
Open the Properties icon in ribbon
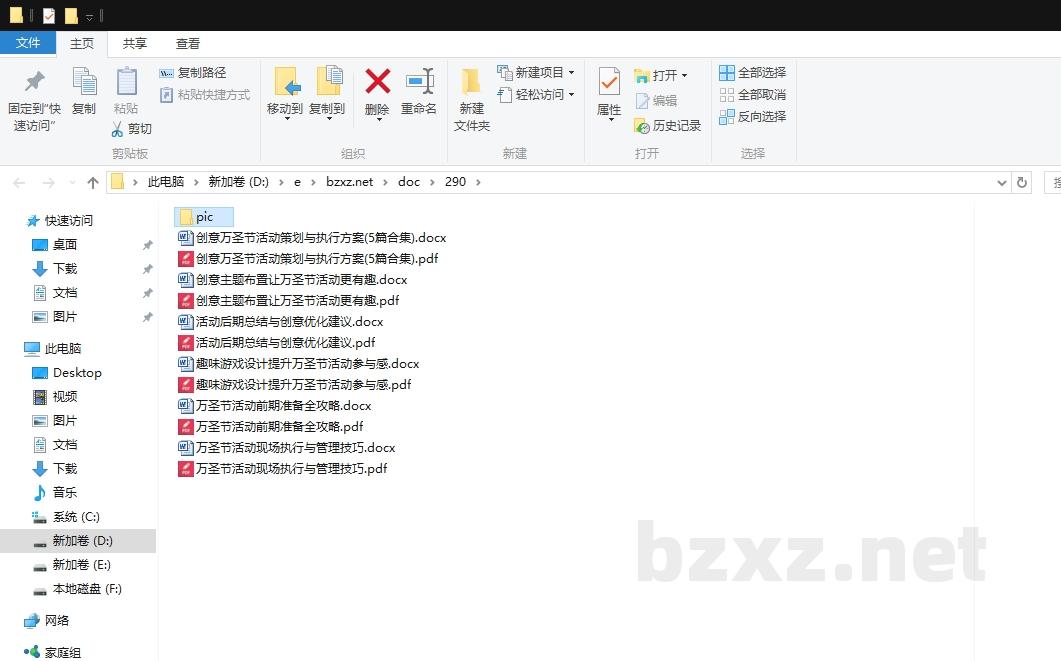tap(609, 82)
